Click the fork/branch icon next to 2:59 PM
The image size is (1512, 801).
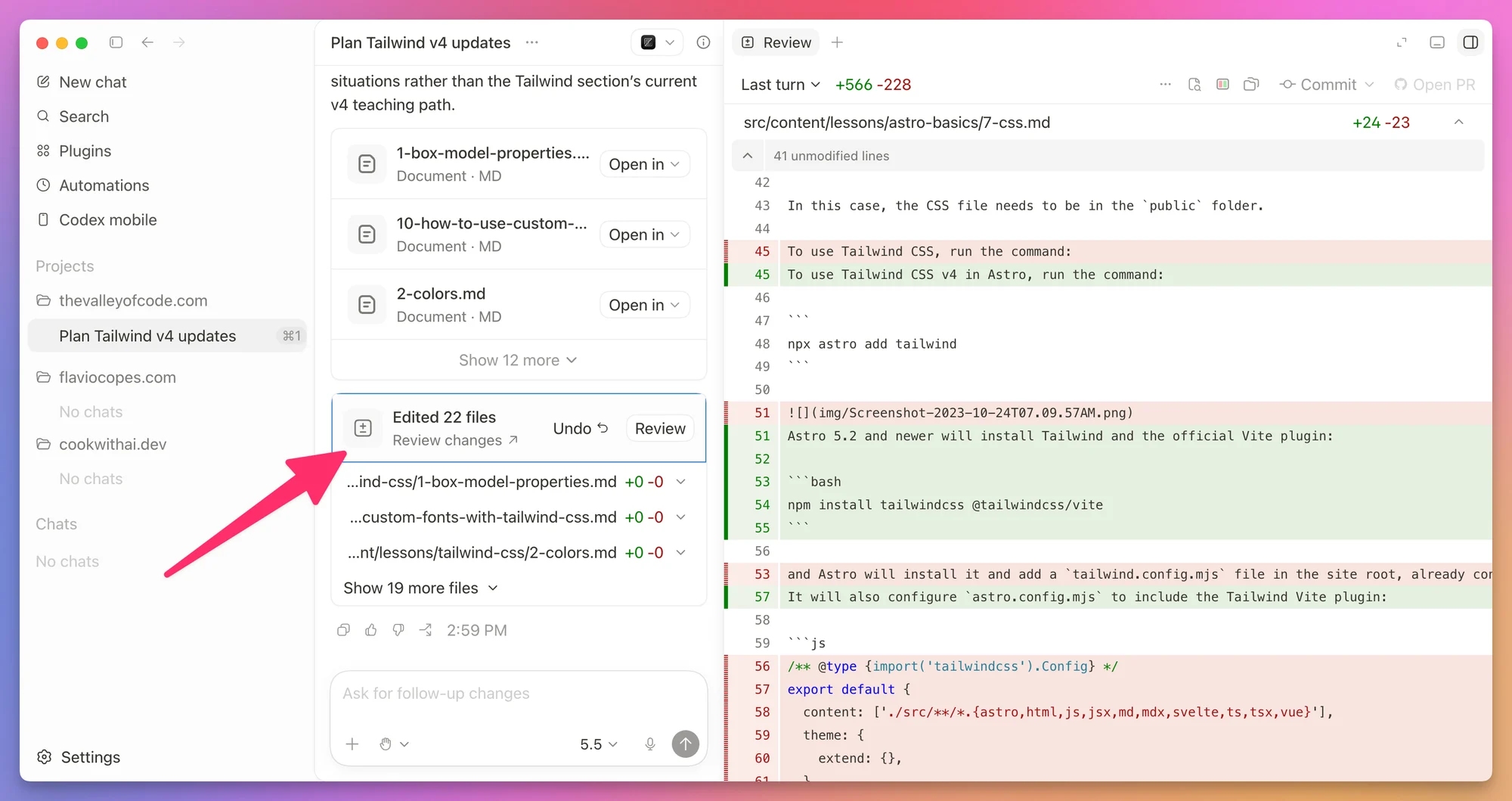click(426, 630)
